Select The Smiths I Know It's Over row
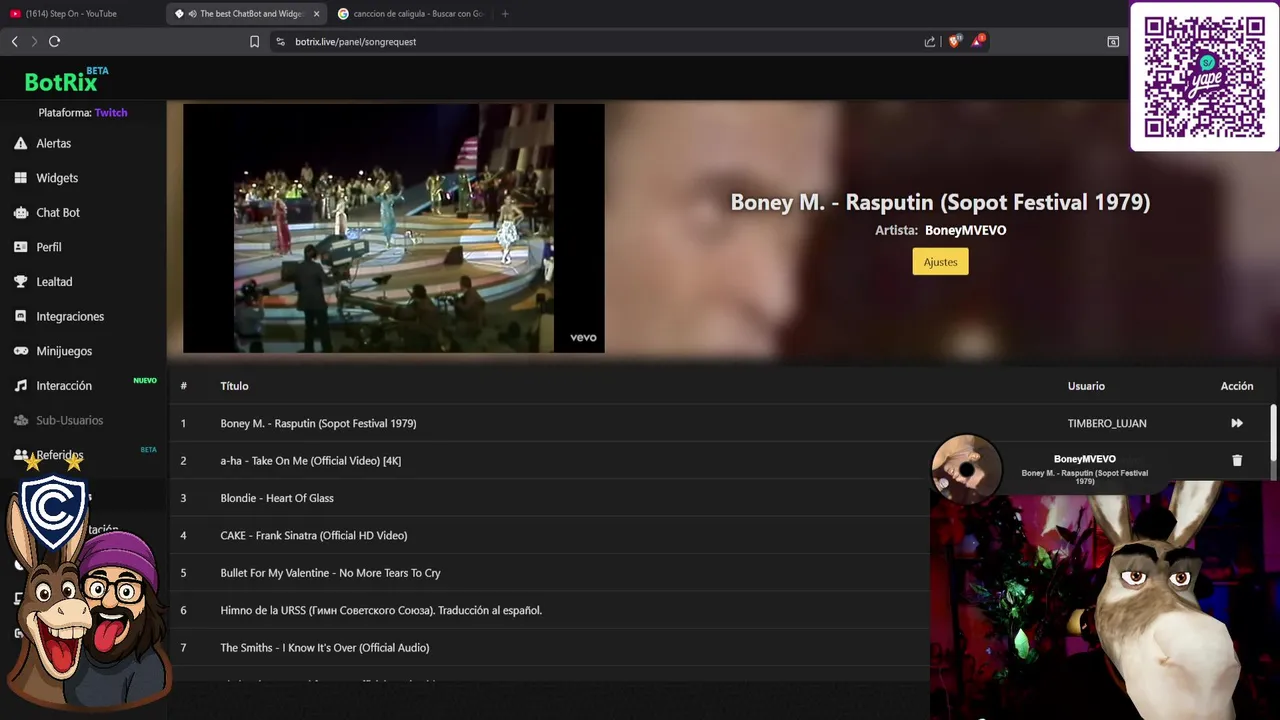 [550, 647]
